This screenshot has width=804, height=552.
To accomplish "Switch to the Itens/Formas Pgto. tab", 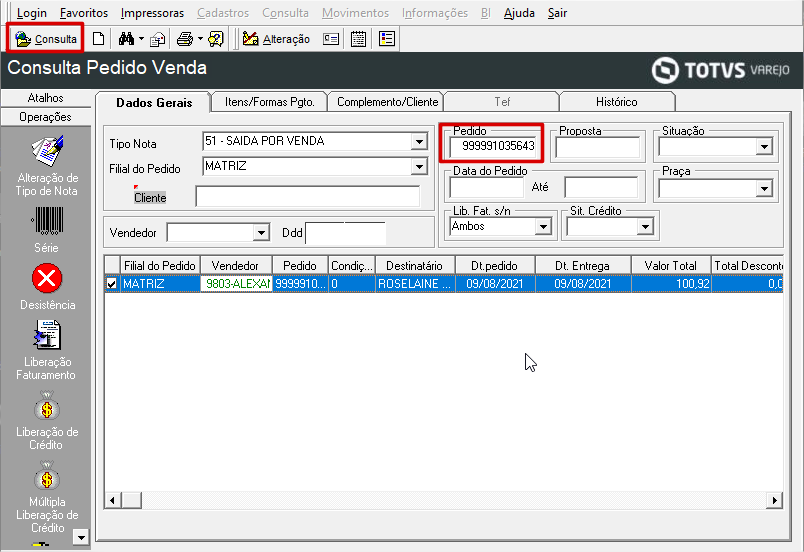I will pos(269,102).
